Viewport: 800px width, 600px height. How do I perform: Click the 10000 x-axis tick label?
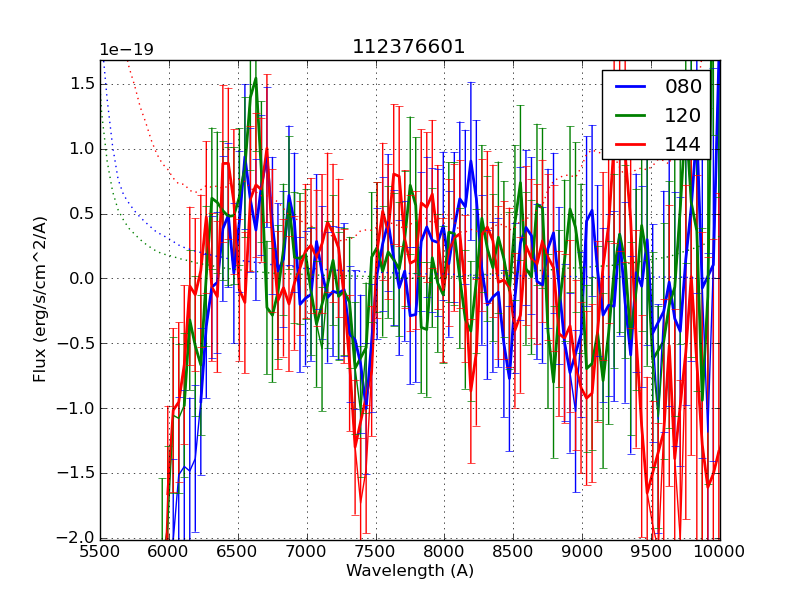click(x=719, y=551)
